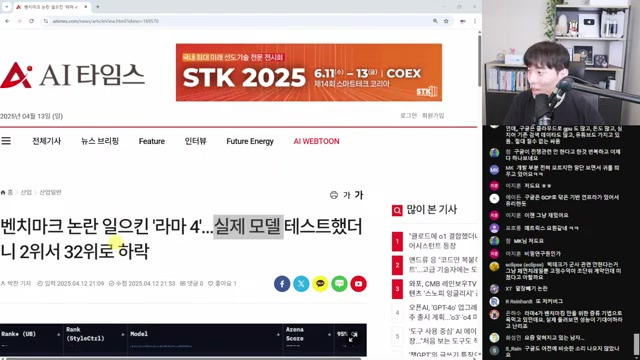Decrease font size with small 가
Viewport: 640px width, 360px height.
coord(347,195)
